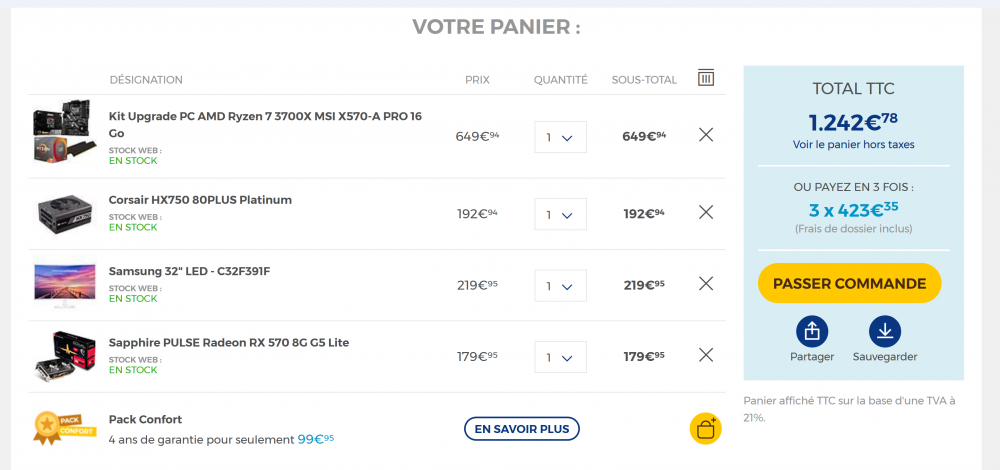
Task: Click 'Voir le panier hors taxes' link
Action: (853, 145)
